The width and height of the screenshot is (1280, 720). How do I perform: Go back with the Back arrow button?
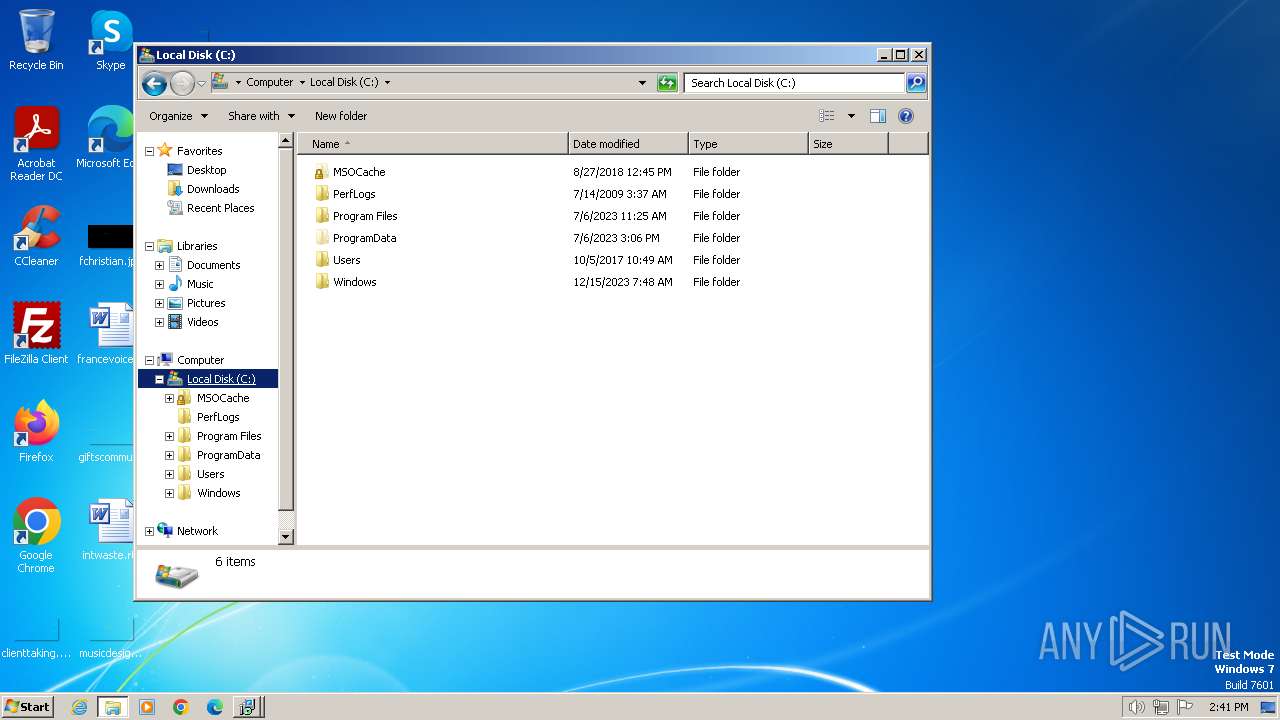tap(154, 83)
